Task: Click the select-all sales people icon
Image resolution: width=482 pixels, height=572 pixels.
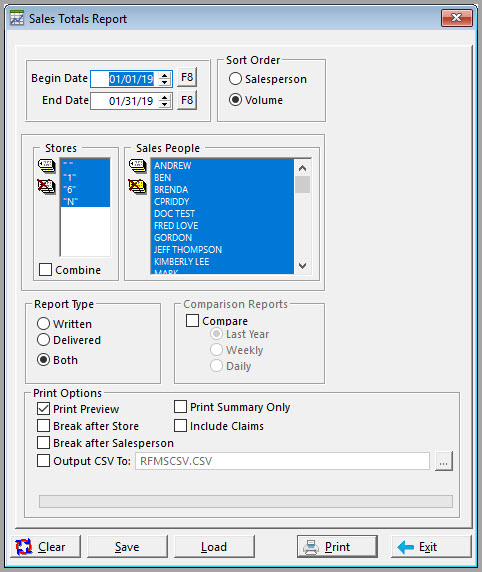Action: 137,166
